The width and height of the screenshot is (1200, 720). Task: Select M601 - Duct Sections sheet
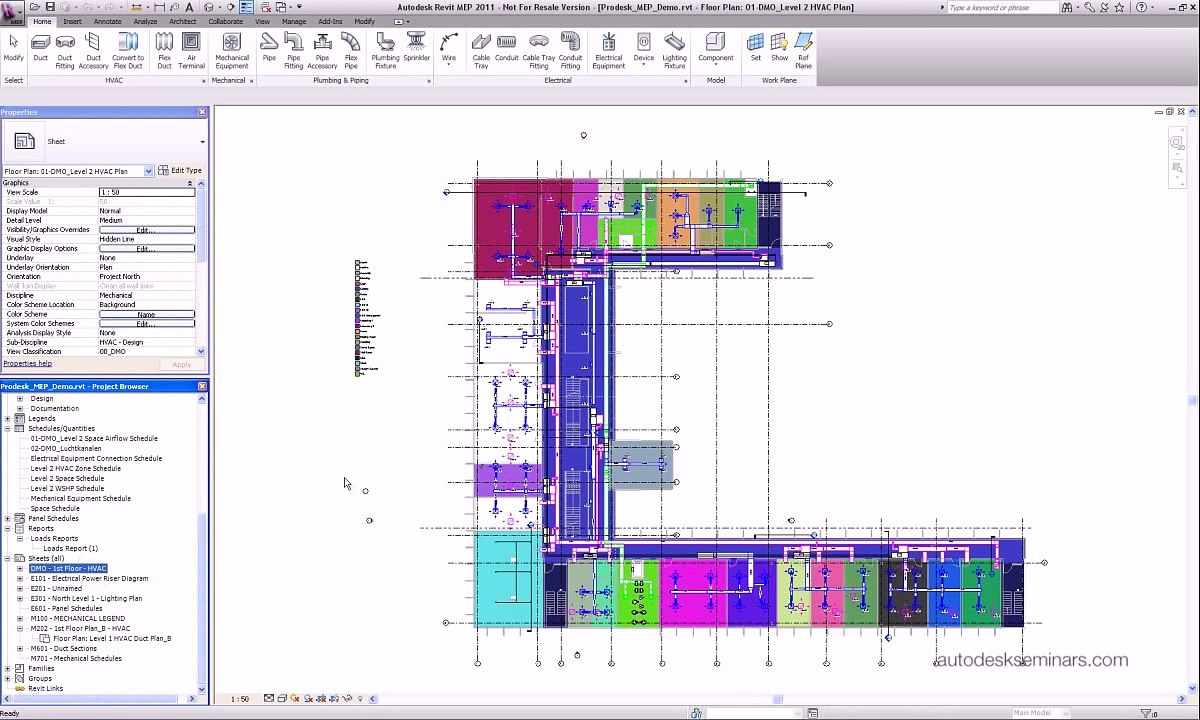click(x=64, y=648)
